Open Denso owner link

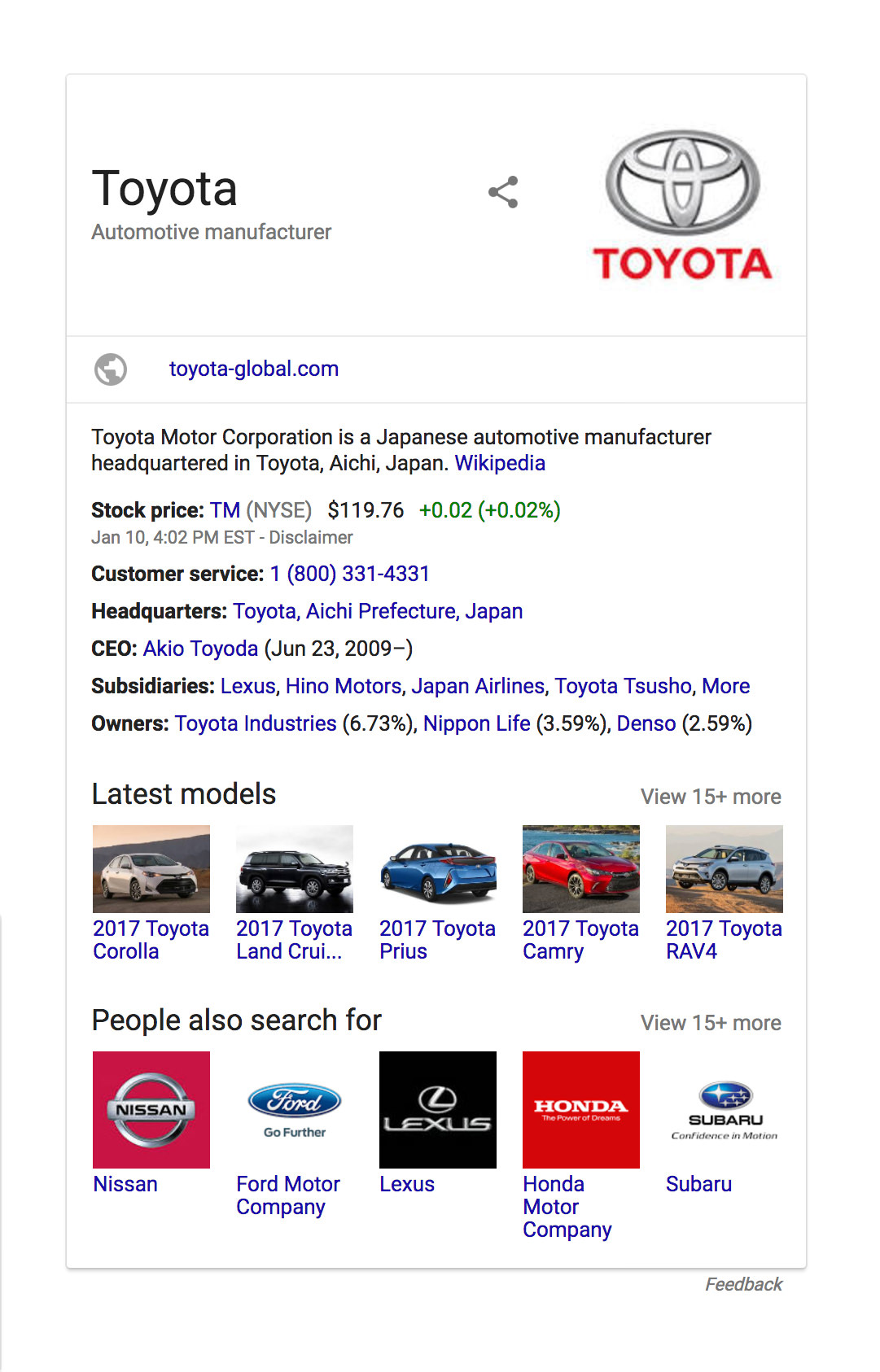646,723
